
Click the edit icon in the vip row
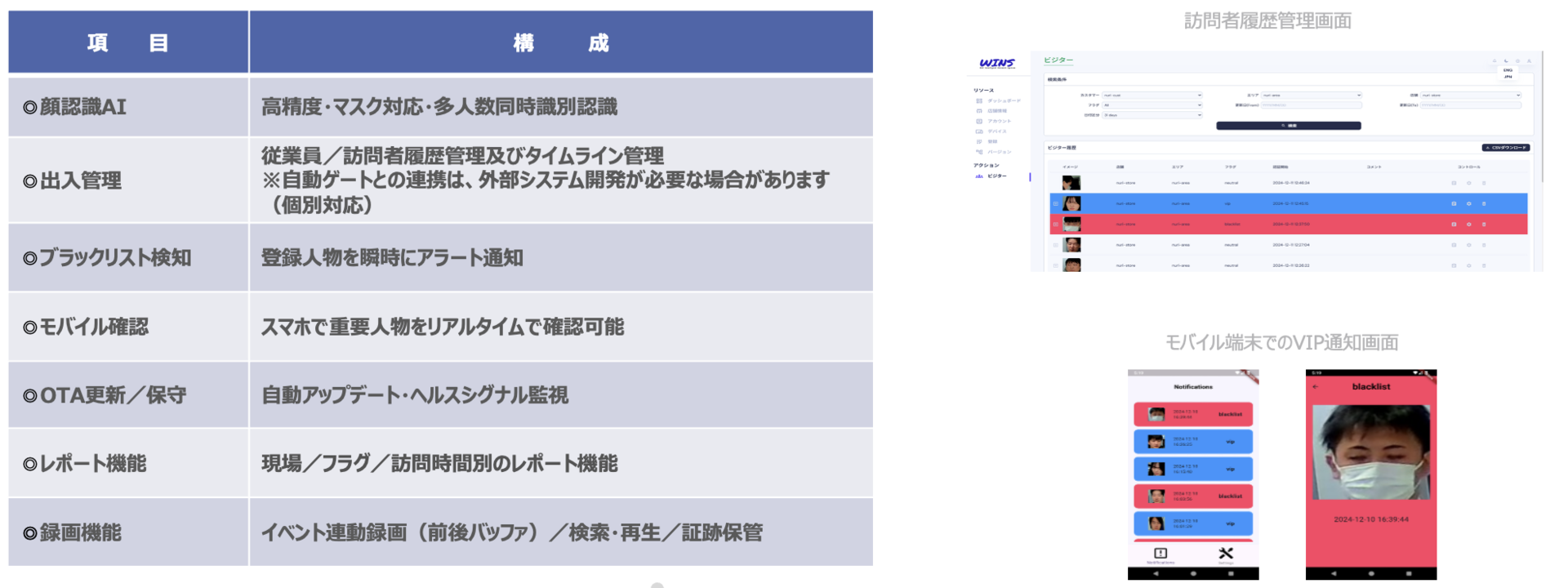pyautogui.click(x=1454, y=203)
